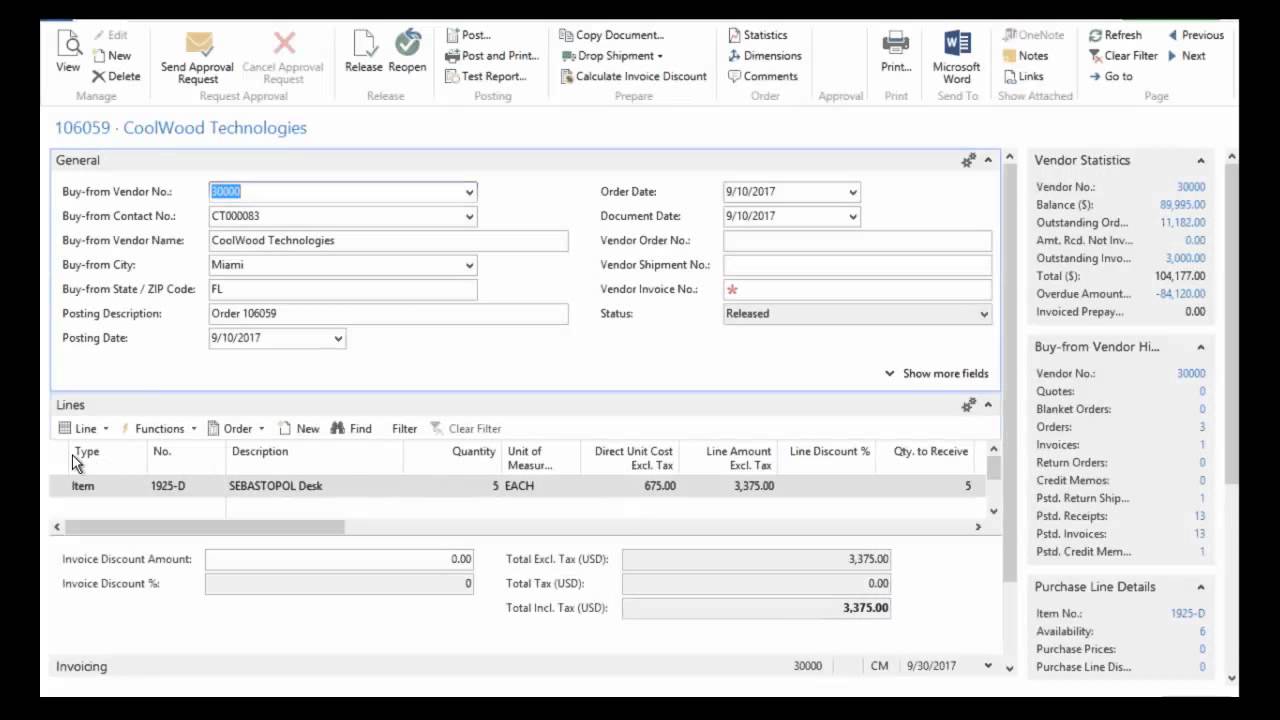The height and width of the screenshot is (720, 1280).
Task: Open Availability value 6 link
Action: pos(1202,631)
